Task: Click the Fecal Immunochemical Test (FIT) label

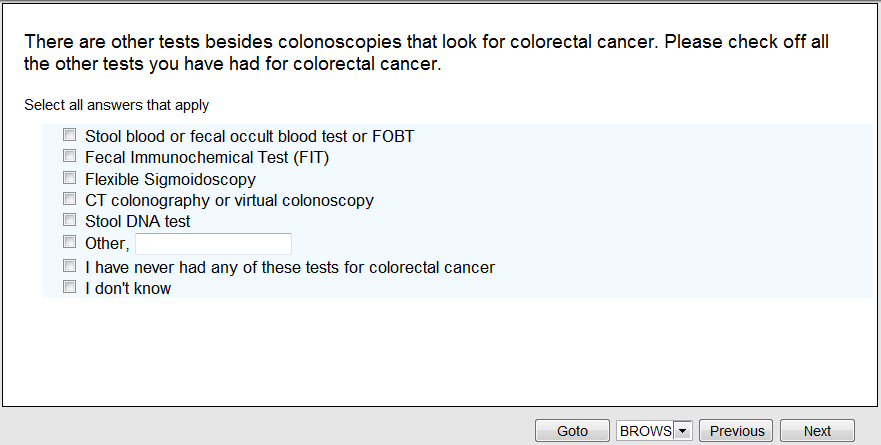Action: pyautogui.click(x=207, y=158)
